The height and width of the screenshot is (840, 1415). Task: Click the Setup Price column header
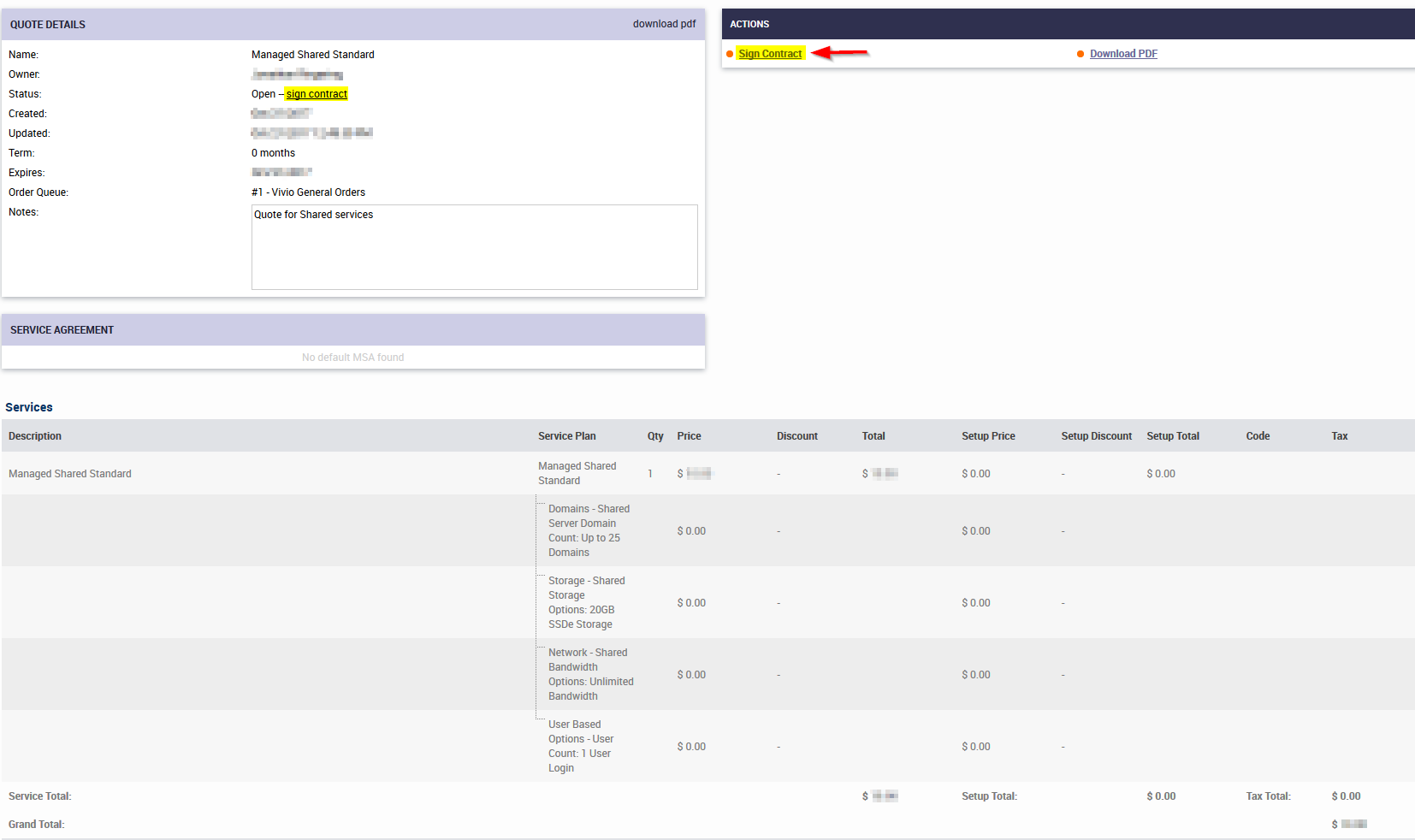[x=988, y=436]
